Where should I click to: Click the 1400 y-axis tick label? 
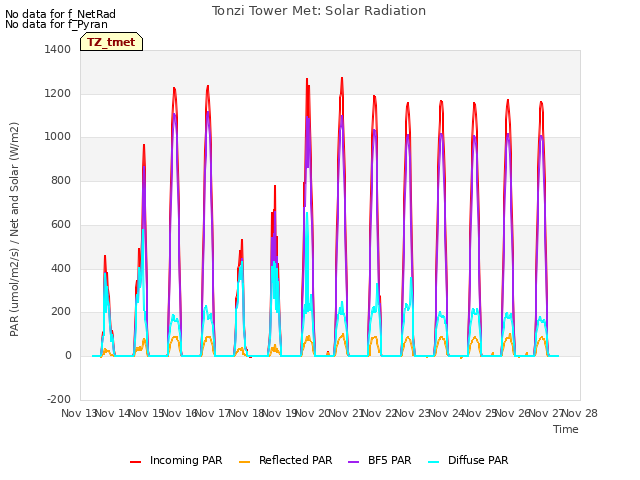(58, 49)
